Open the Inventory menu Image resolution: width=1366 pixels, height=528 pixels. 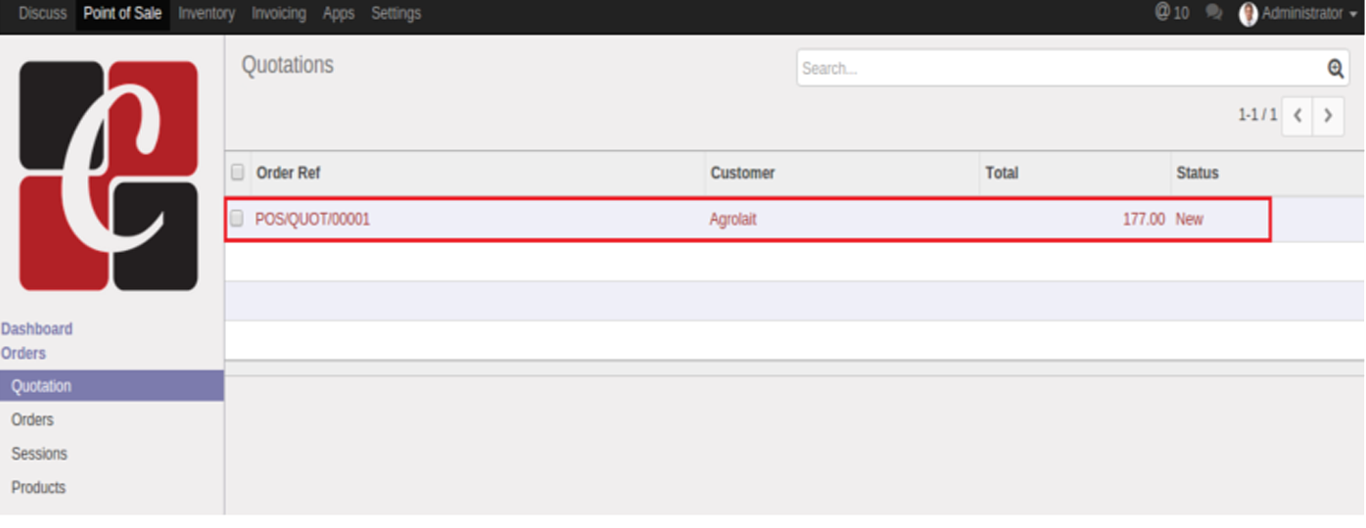(206, 13)
